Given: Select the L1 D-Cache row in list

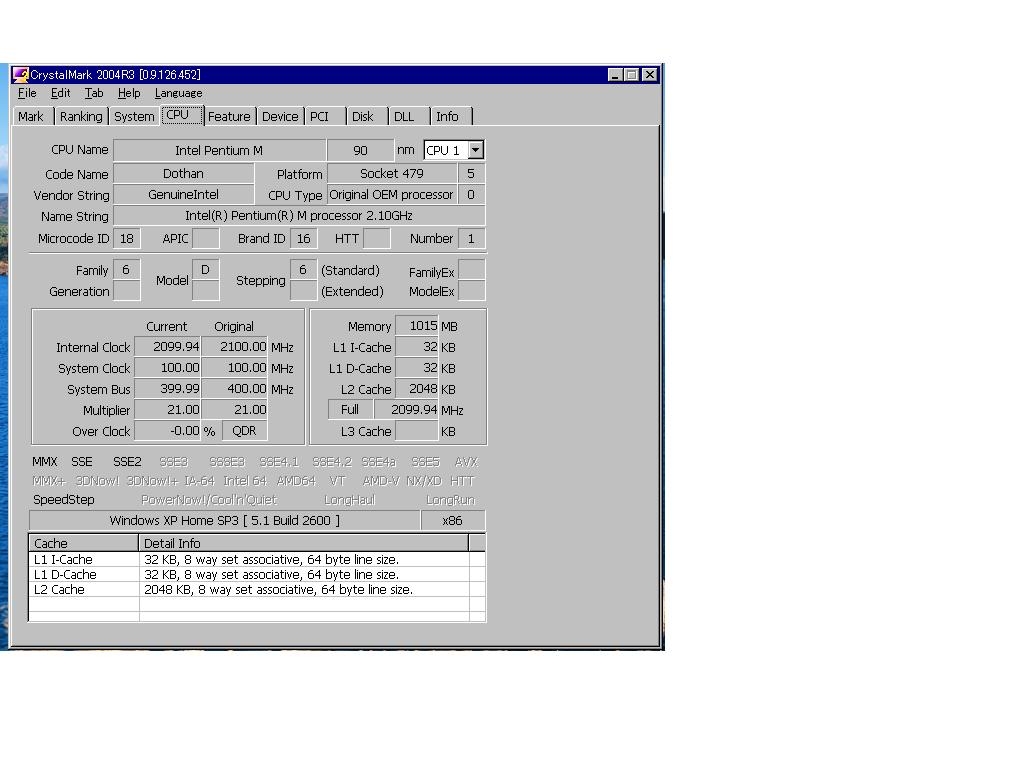Looking at the screenshot, I should pyautogui.click(x=257, y=575).
